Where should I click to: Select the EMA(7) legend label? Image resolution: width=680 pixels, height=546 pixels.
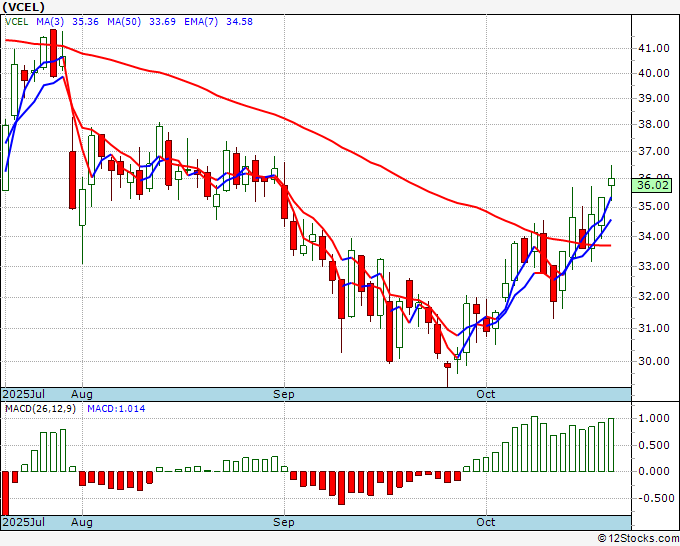click(x=201, y=22)
